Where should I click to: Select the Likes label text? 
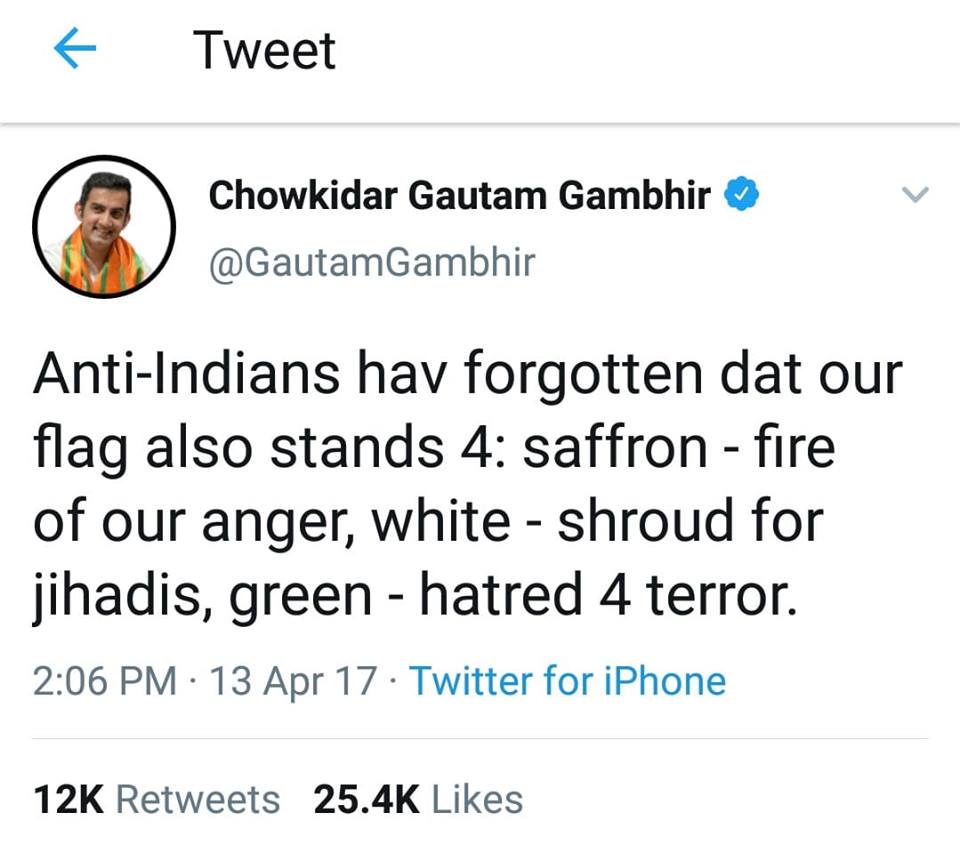pyautogui.click(x=478, y=800)
